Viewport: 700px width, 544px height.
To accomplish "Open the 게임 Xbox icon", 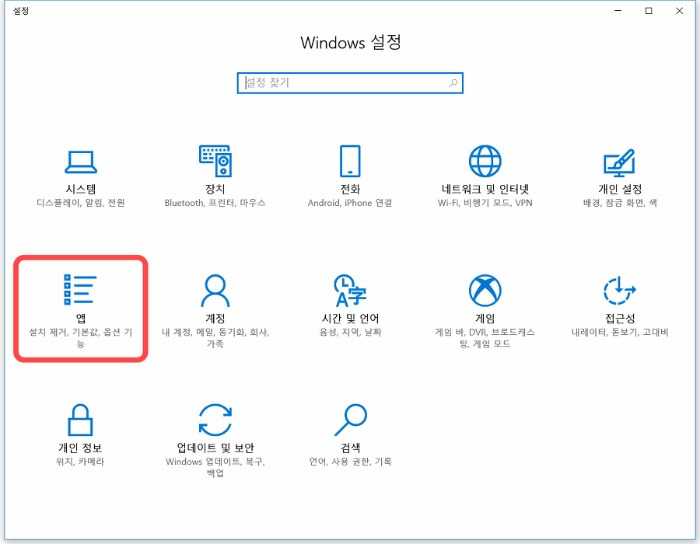I will pos(485,290).
